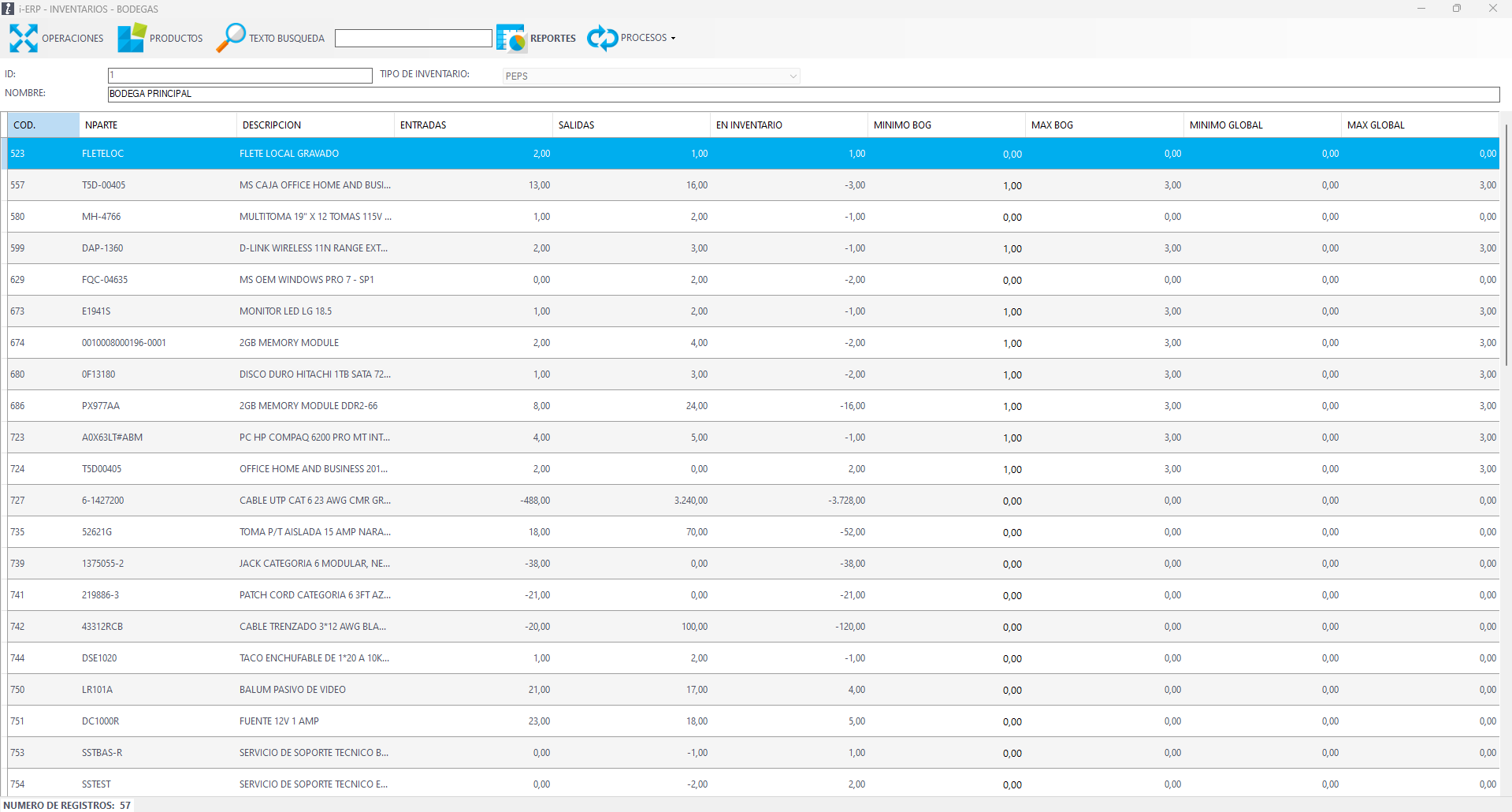Viewport: 1512px width, 812px height.
Task: Click the Entradas column header
Action: pos(473,125)
